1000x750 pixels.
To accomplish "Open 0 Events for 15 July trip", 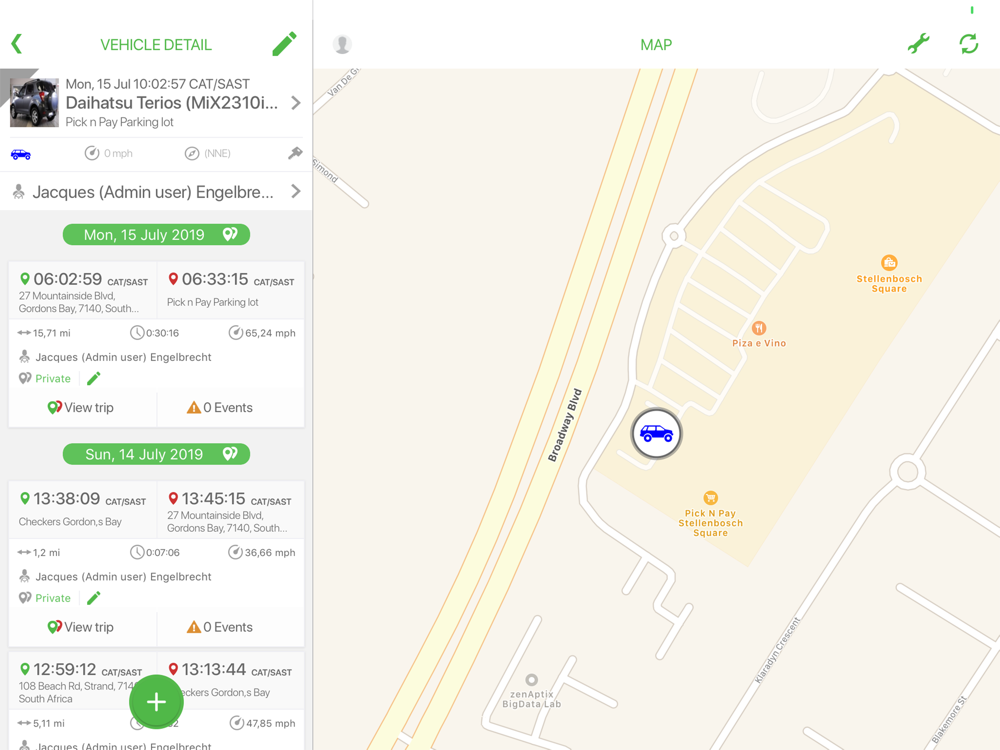I will (x=220, y=408).
